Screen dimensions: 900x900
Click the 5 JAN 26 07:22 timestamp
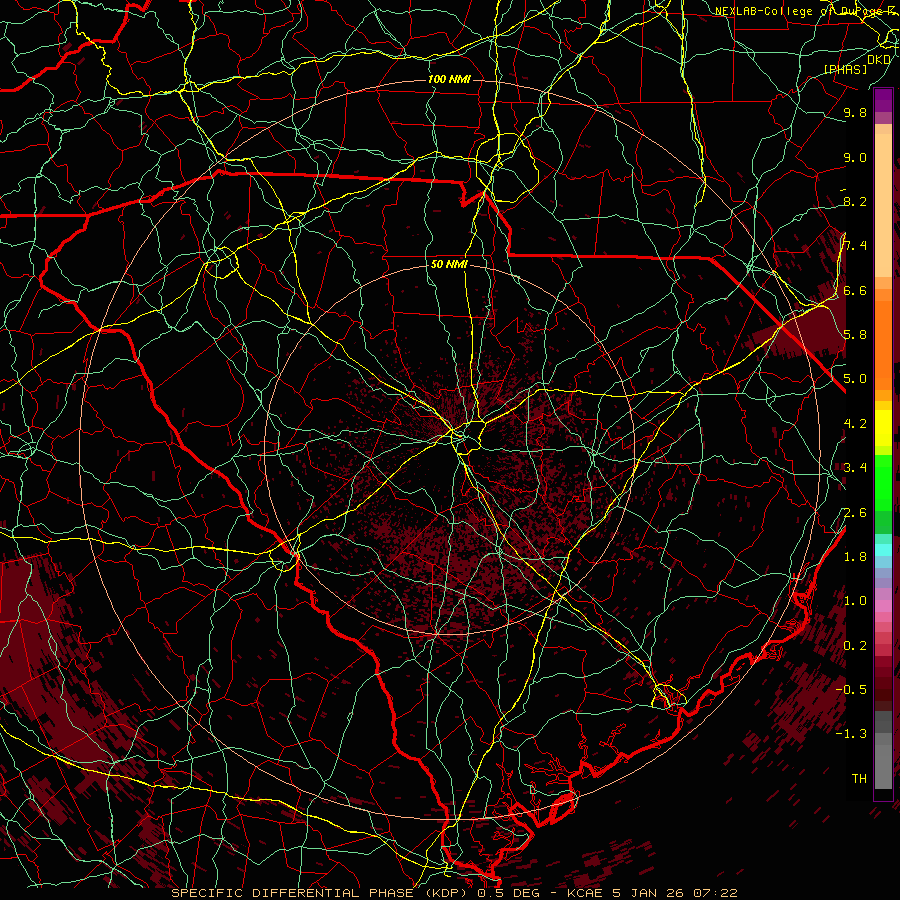675,893
